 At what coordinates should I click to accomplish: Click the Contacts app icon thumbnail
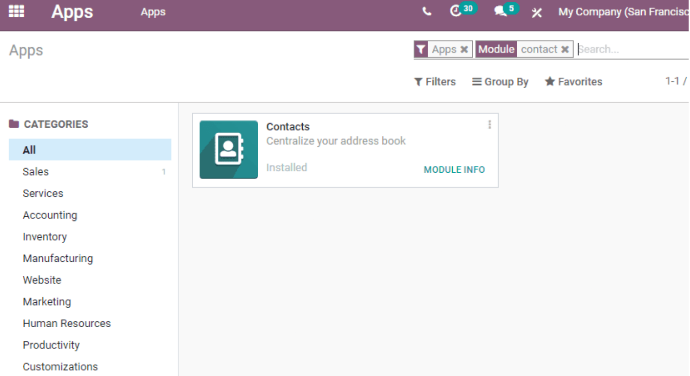click(229, 150)
